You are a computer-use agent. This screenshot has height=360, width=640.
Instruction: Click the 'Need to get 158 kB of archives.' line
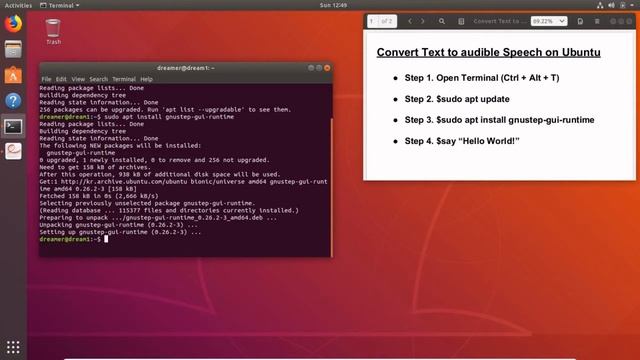point(95,167)
